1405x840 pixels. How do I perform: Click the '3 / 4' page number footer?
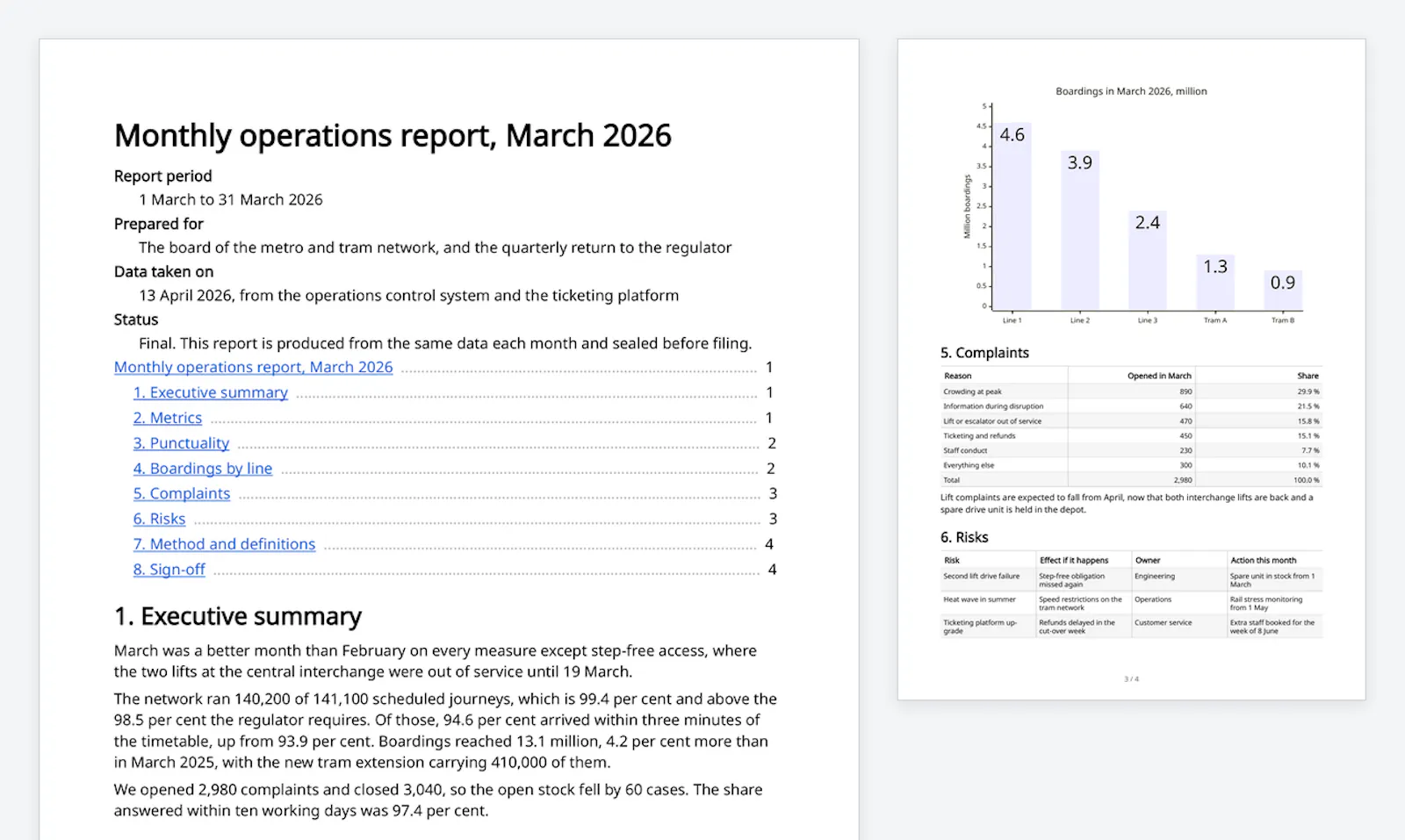[1131, 679]
